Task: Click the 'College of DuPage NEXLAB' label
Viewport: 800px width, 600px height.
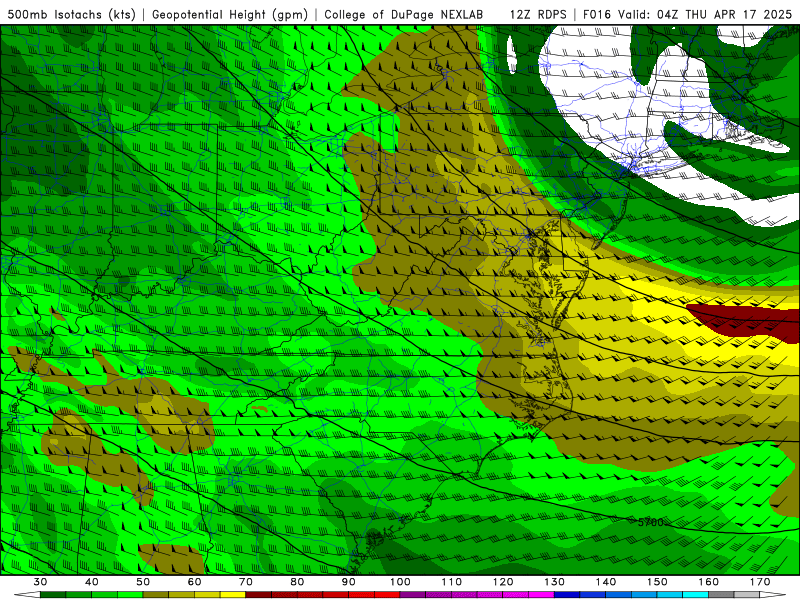Action: pyautogui.click(x=404, y=15)
